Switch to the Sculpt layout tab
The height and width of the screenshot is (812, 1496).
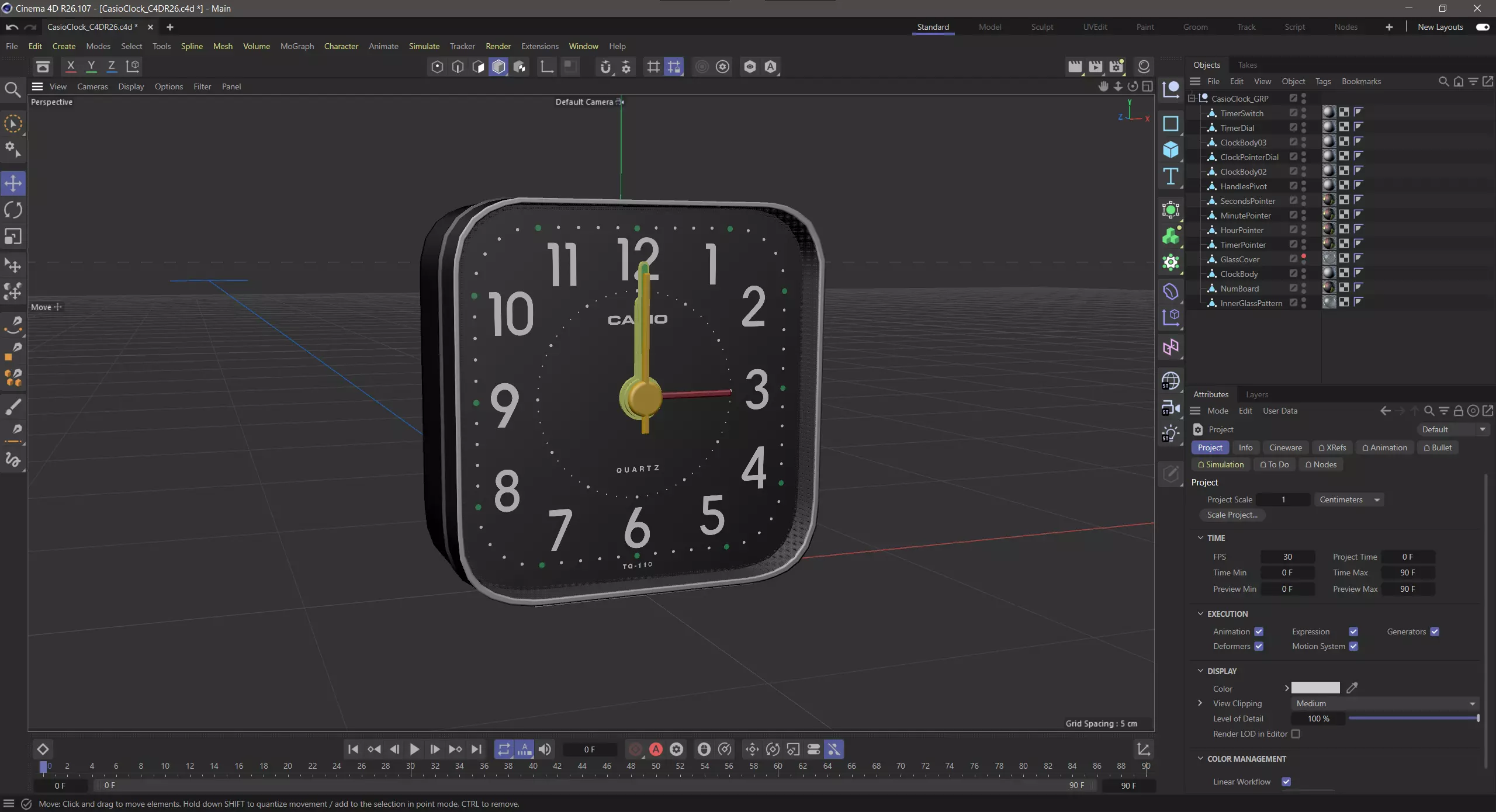click(1042, 27)
